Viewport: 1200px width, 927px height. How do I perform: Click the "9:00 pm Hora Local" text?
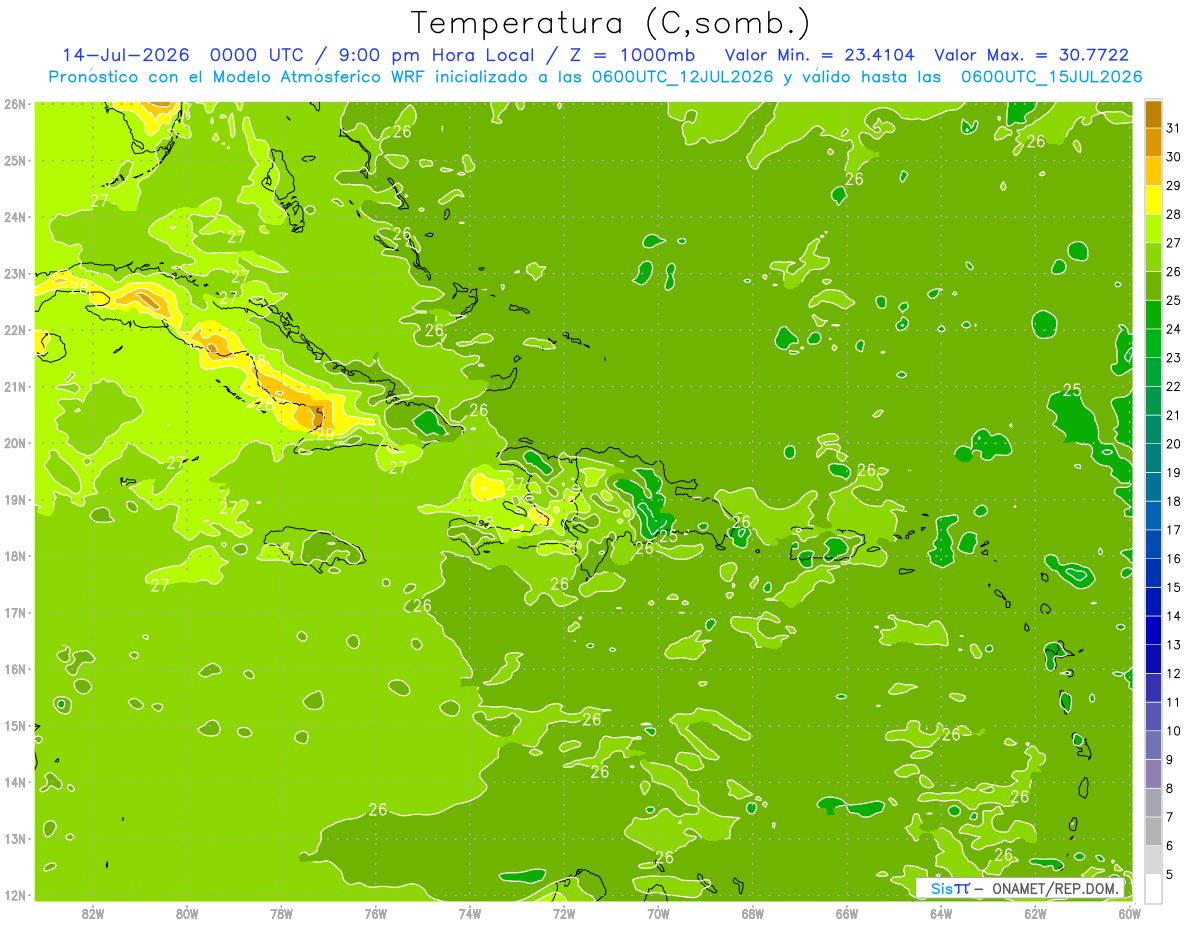439,55
